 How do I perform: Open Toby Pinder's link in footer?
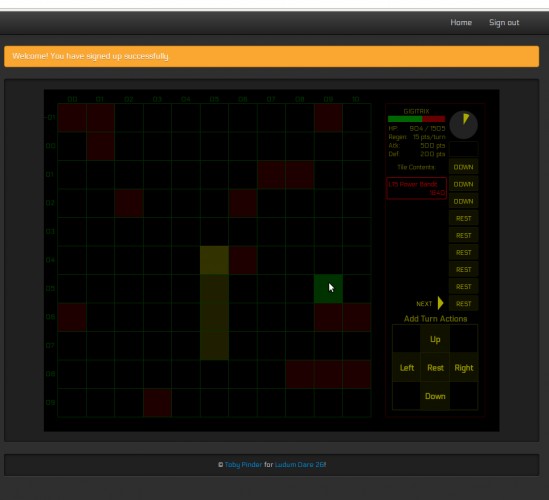(x=243, y=465)
